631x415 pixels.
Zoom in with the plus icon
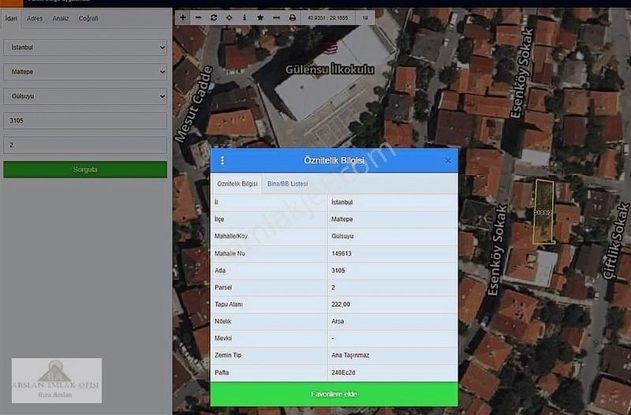point(183,18)
